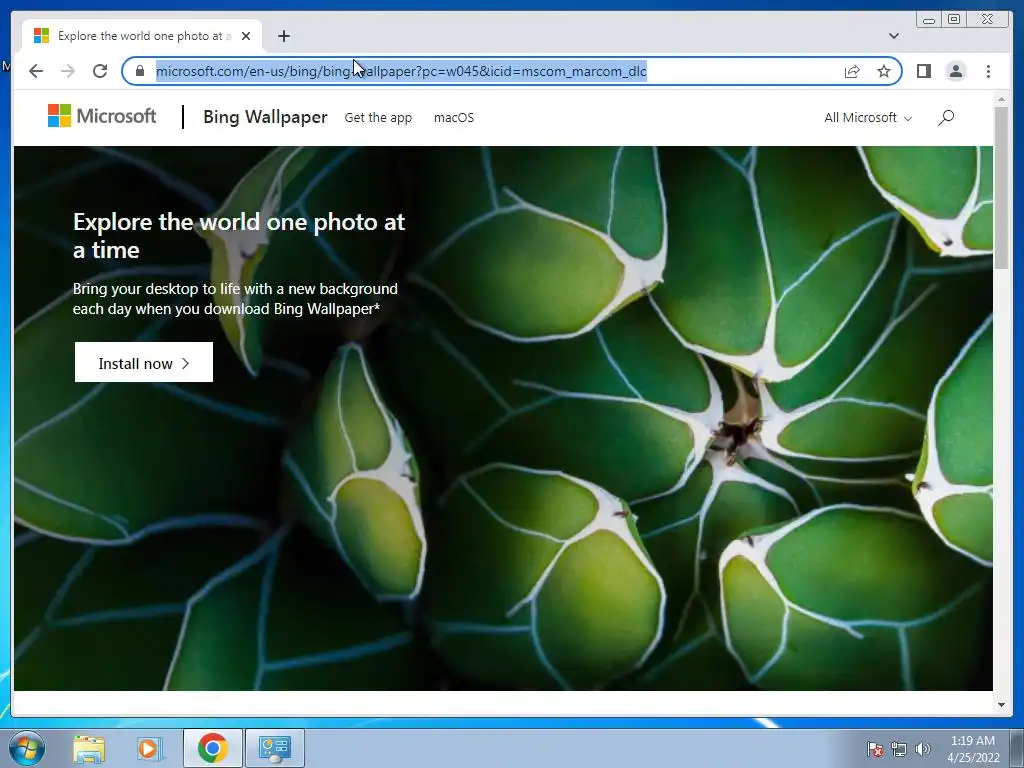
Task: Show the clock and date
Action: (x=973, y=749)
